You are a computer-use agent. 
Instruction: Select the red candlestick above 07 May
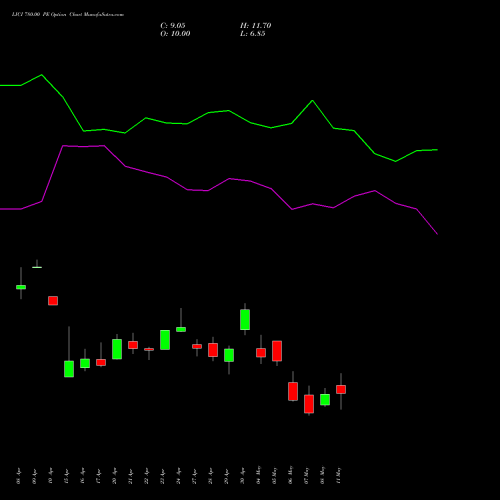pyautogui.click(x=309, y=404)
